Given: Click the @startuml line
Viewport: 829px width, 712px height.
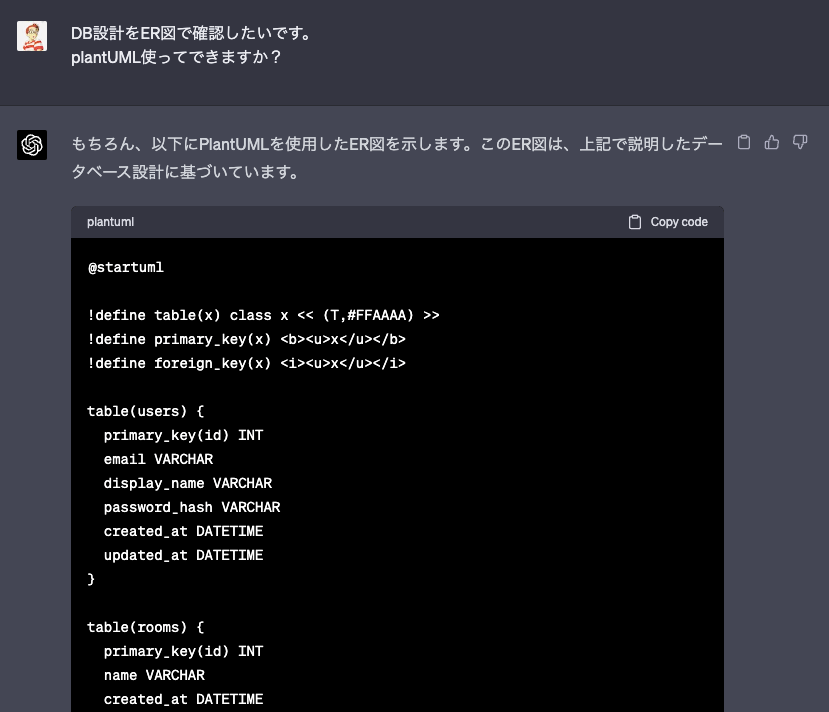Looking at the screenshot, I should 126,267.
